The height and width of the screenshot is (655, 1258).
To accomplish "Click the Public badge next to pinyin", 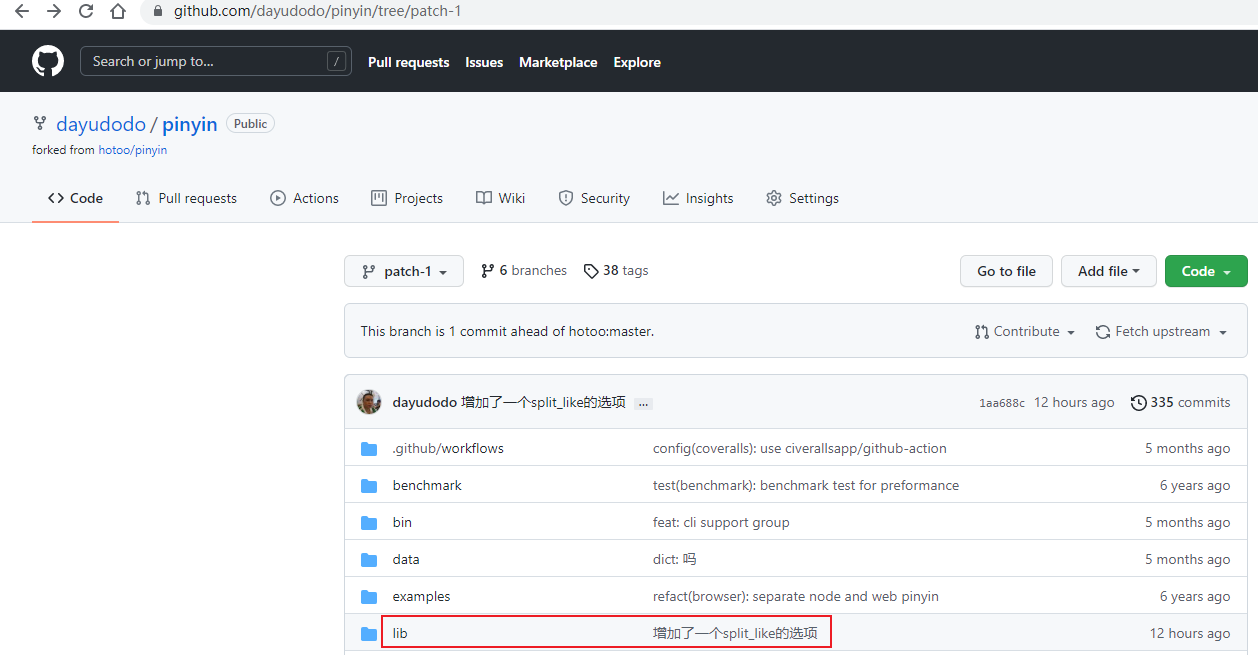I will 250,124.
